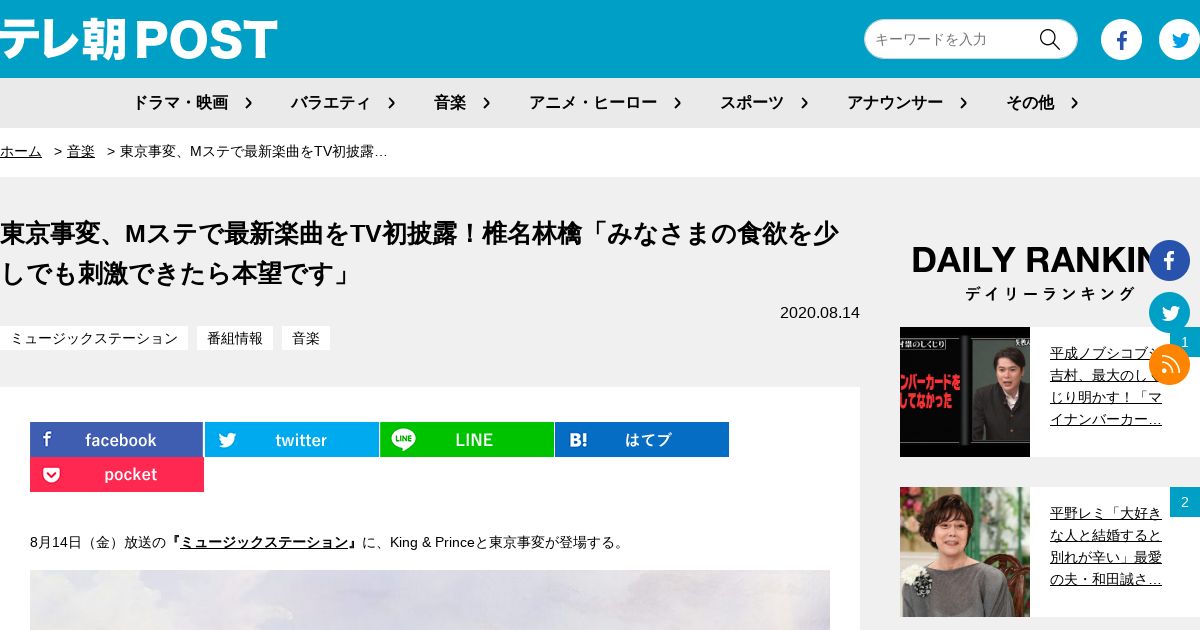The image size is (1200, 630).
Task: Go to 音楽 breadcrumb link
Action: click(x=81, y=151)
